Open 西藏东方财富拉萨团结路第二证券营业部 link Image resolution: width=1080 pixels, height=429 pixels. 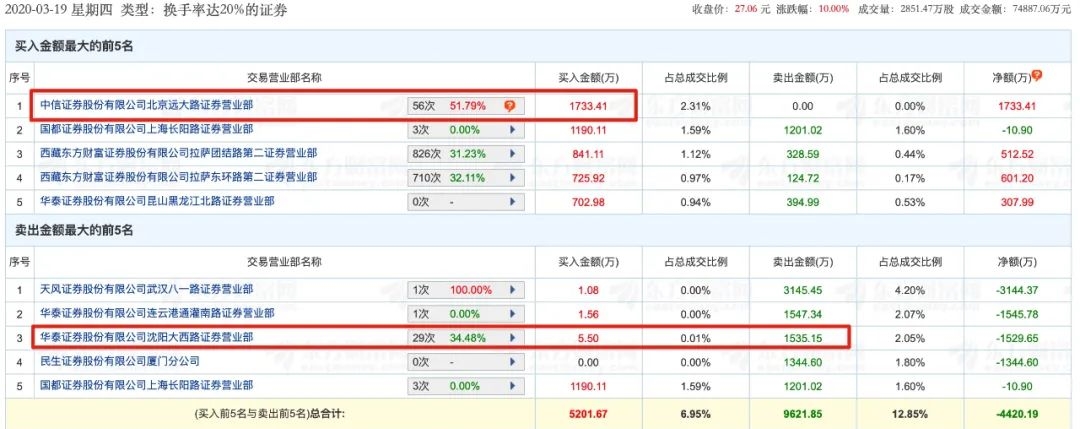[x=178, y=154]
